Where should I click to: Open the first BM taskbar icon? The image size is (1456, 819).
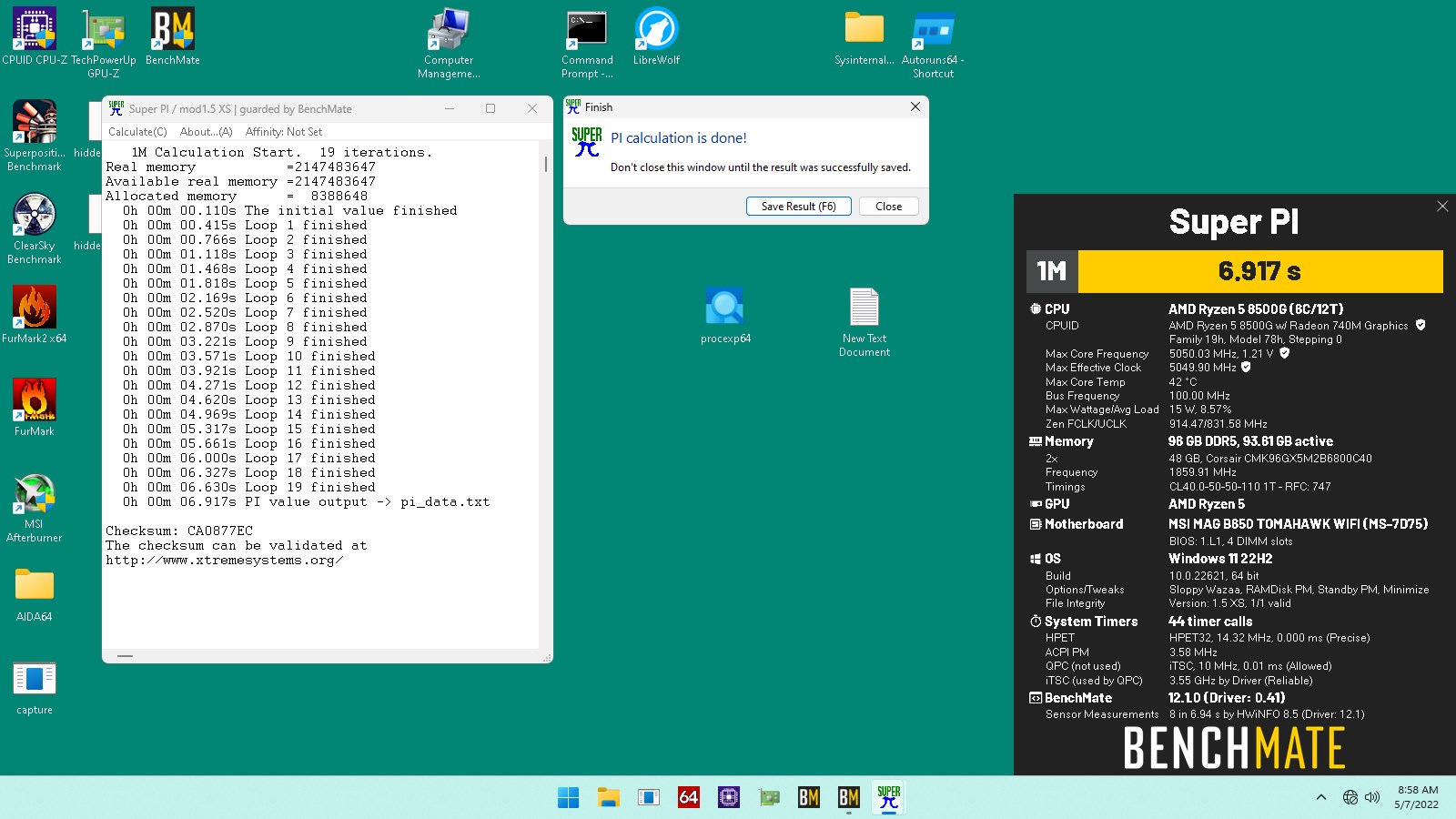point(809,797)
